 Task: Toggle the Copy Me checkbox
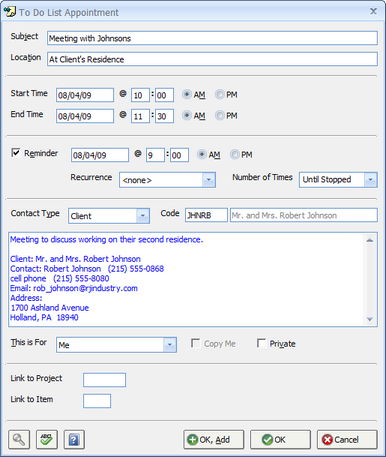point(196,343)
